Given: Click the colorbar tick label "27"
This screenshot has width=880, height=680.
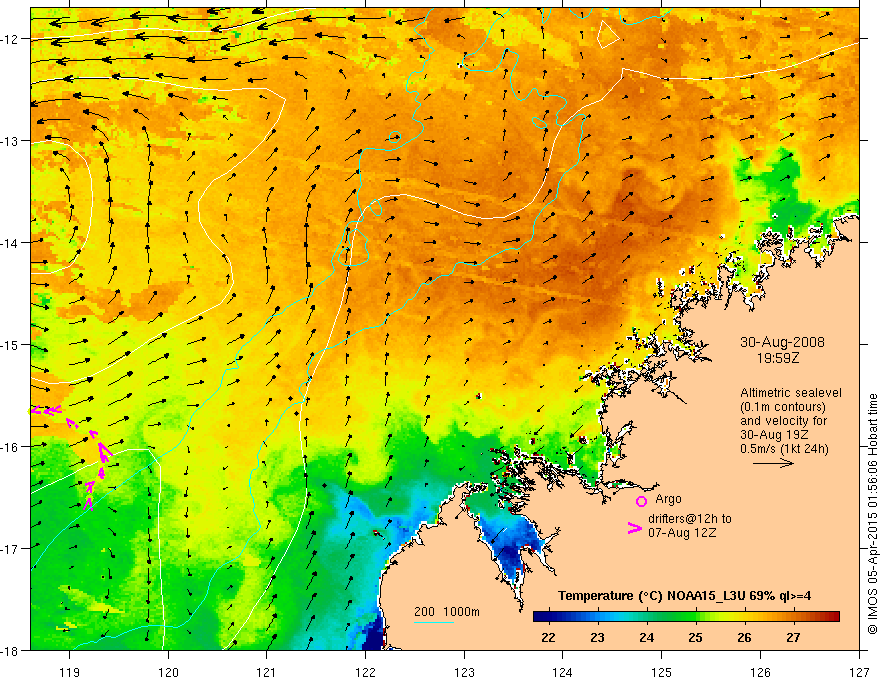Looking at the screenshot, I should pyautogui.click(x=793, y=637).
